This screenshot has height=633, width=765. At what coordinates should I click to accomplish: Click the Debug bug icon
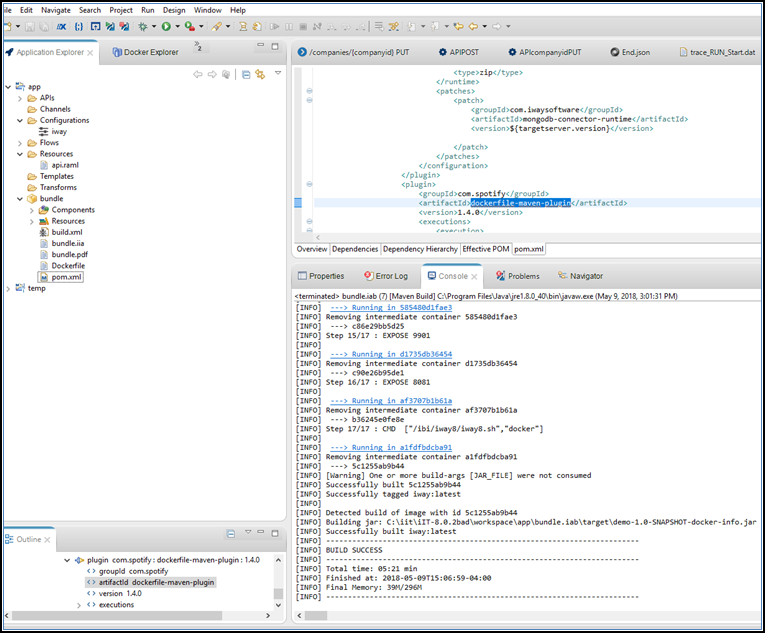click(142, 26)
